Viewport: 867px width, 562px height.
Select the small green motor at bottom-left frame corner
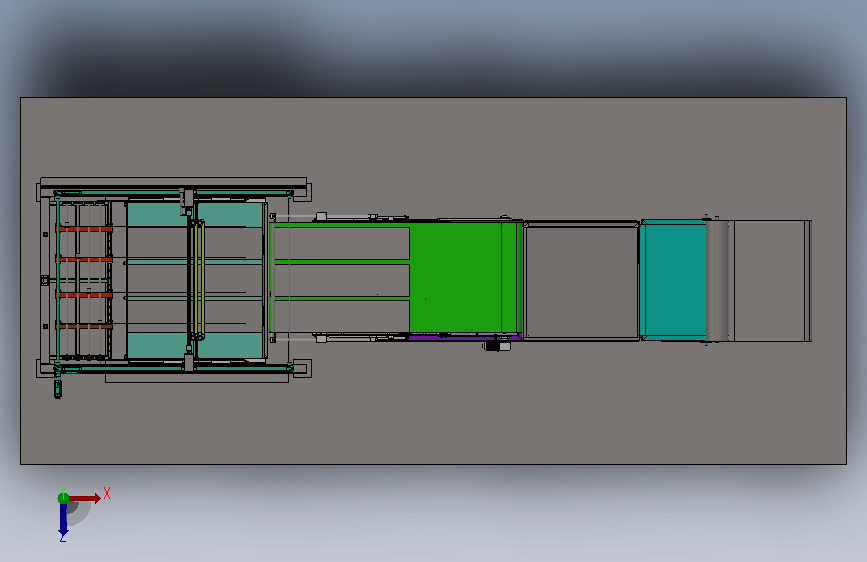(58, 388)
